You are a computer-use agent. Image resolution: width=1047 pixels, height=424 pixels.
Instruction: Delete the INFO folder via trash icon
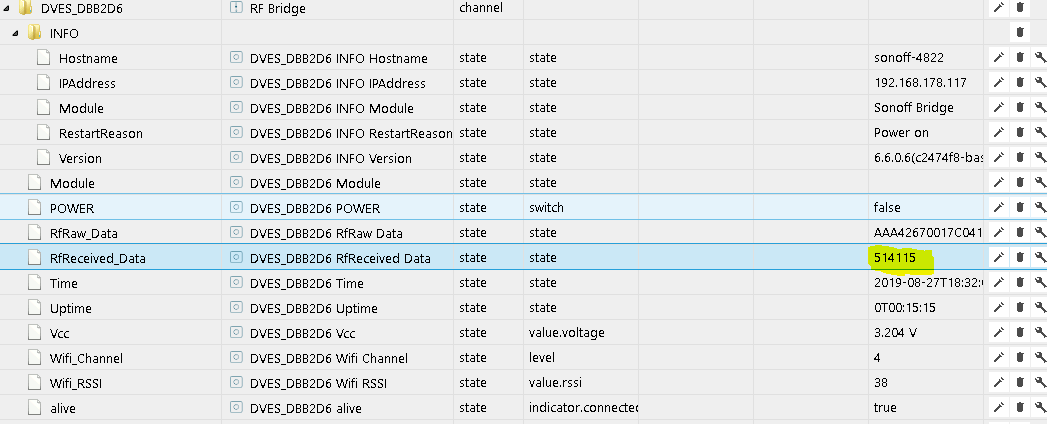[1020, 33]
